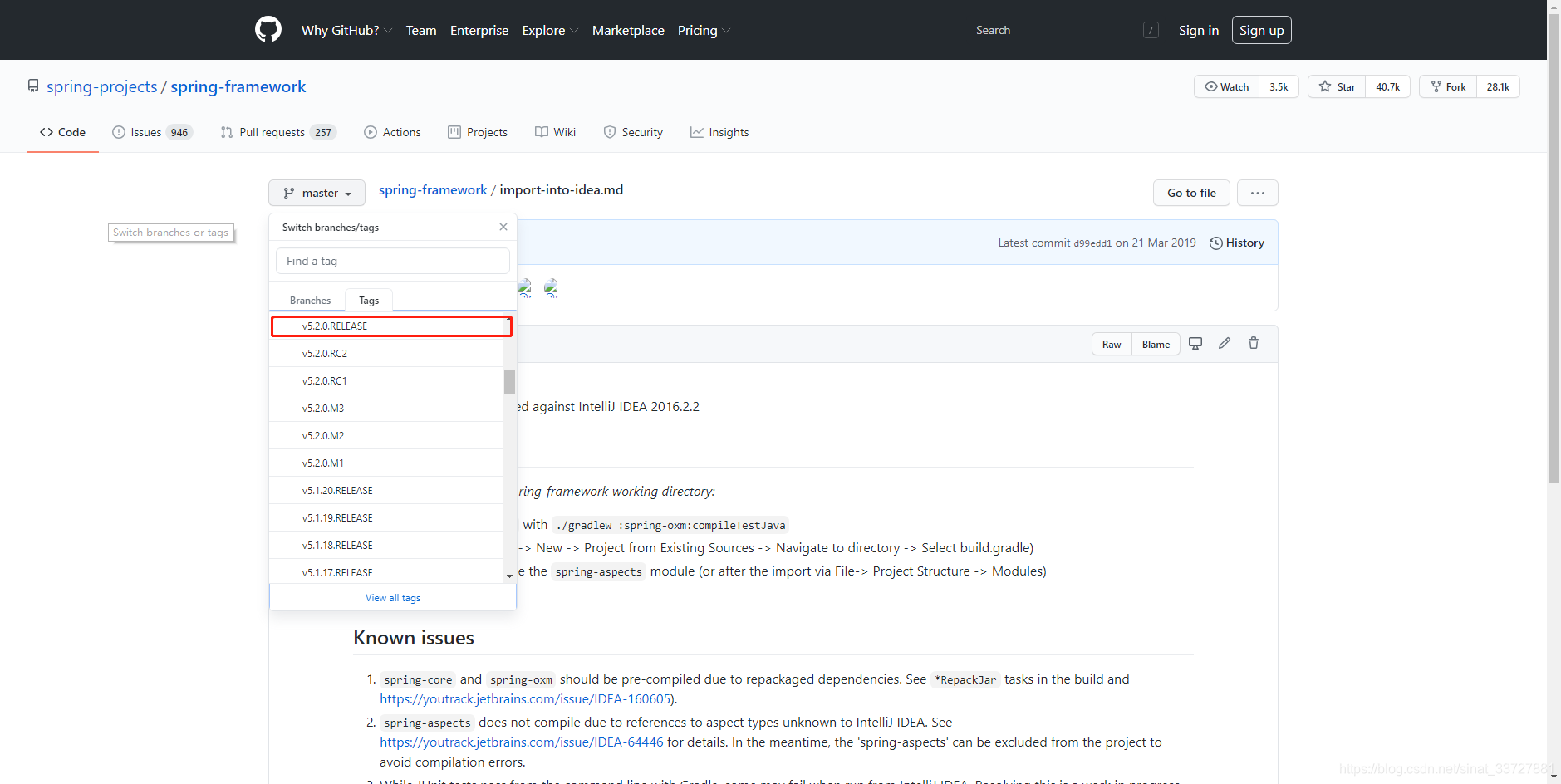The width and height of the screenshot is (1561, 784).
Task: Switch to the Security tab
Action: (633, 132)
